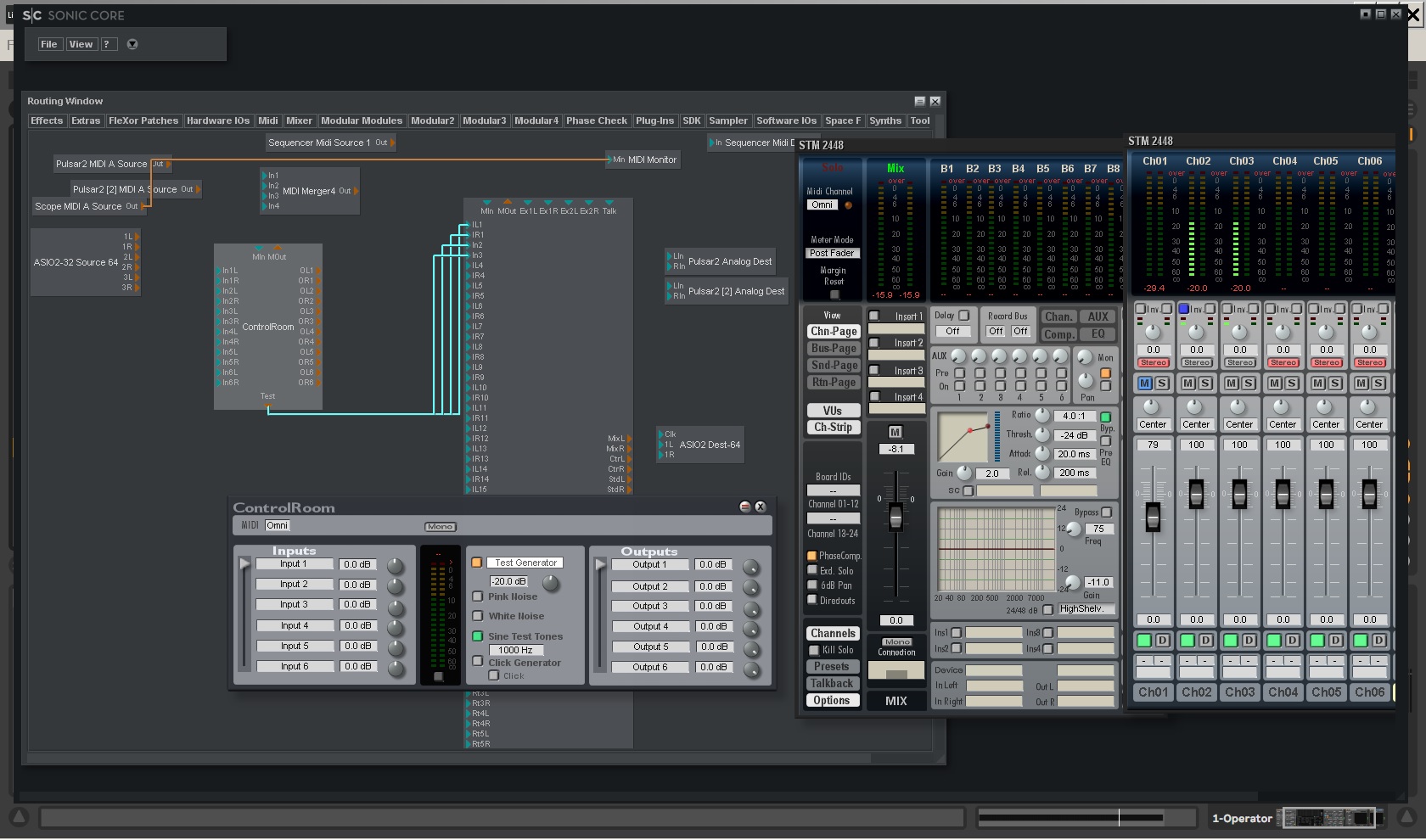The width and height of the screenshot is (1426, 840).
Task: Open the View menu
Action: [81, 44]
